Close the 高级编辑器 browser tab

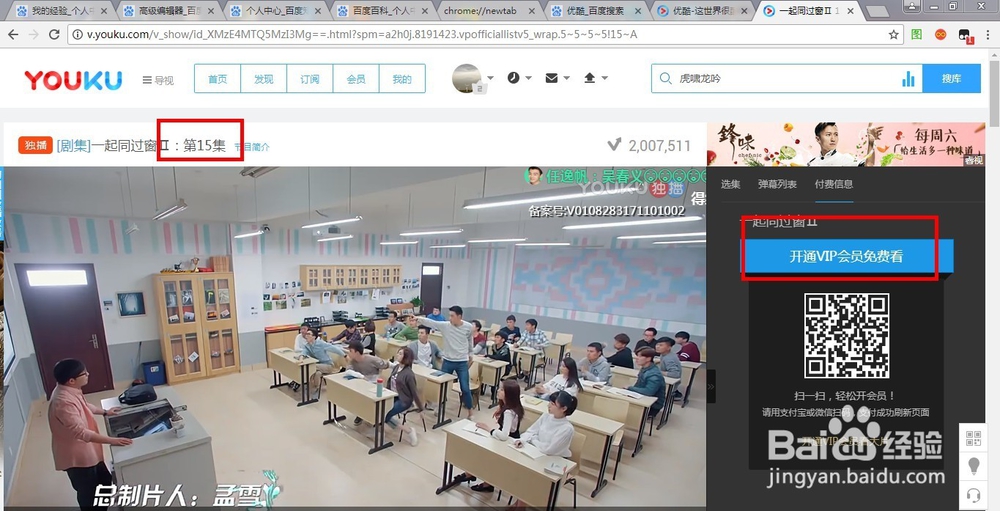(x=211, y=11)
